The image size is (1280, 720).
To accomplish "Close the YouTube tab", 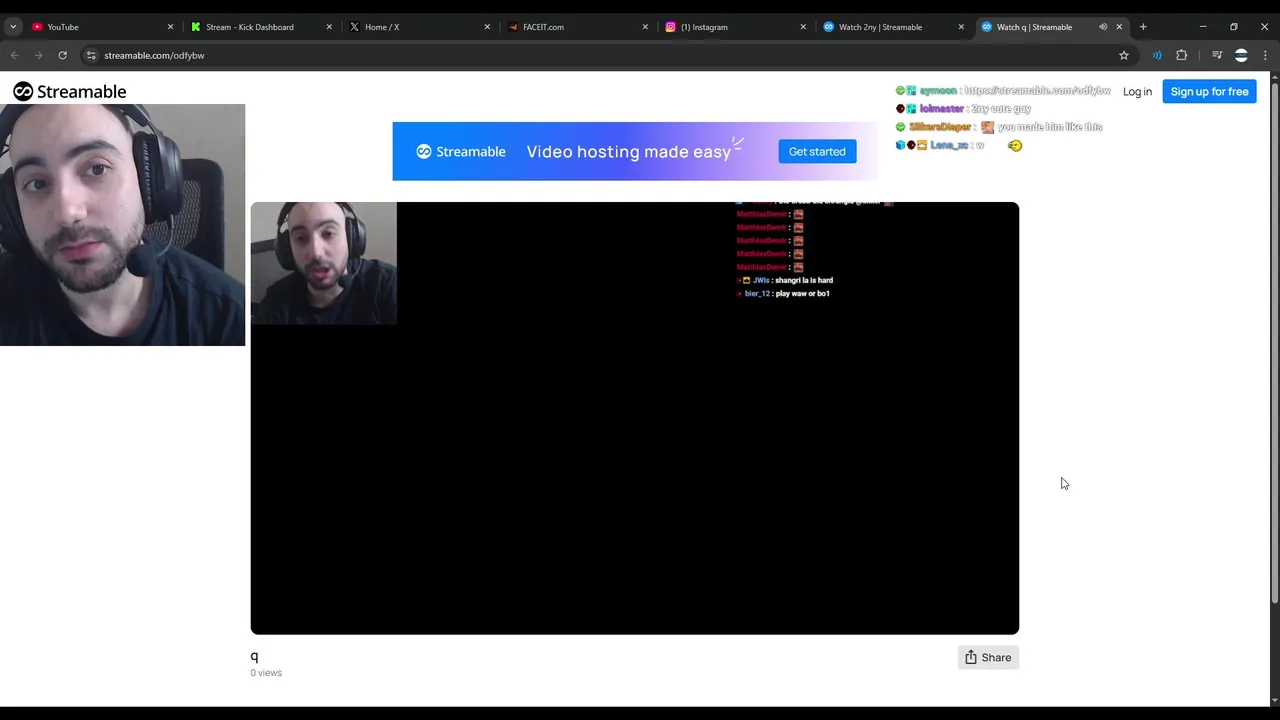I will (170, 27).
